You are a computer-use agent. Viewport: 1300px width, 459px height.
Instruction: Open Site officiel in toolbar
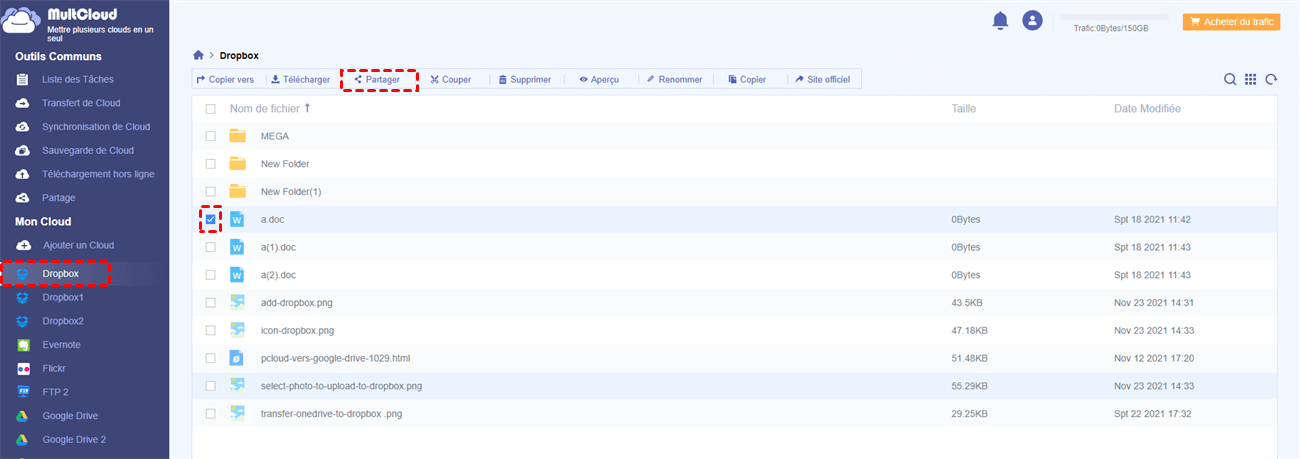point(823,79)
